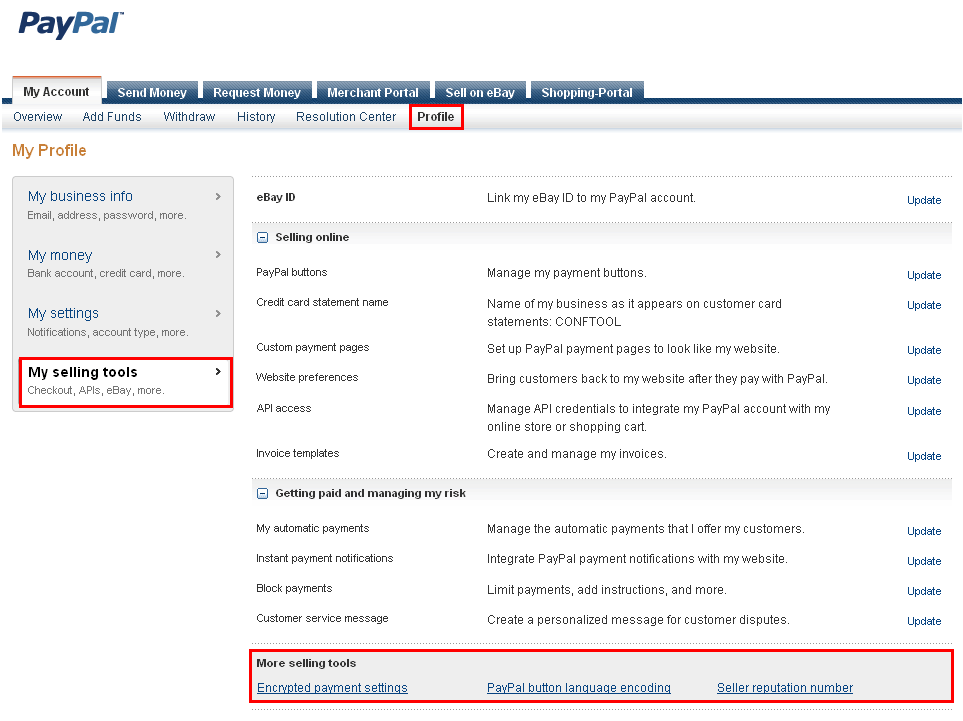Screen dimensions: 963x721
Task: Click the 'Website preferences' label
Action: pyautogui.click(x=307, y=377)
